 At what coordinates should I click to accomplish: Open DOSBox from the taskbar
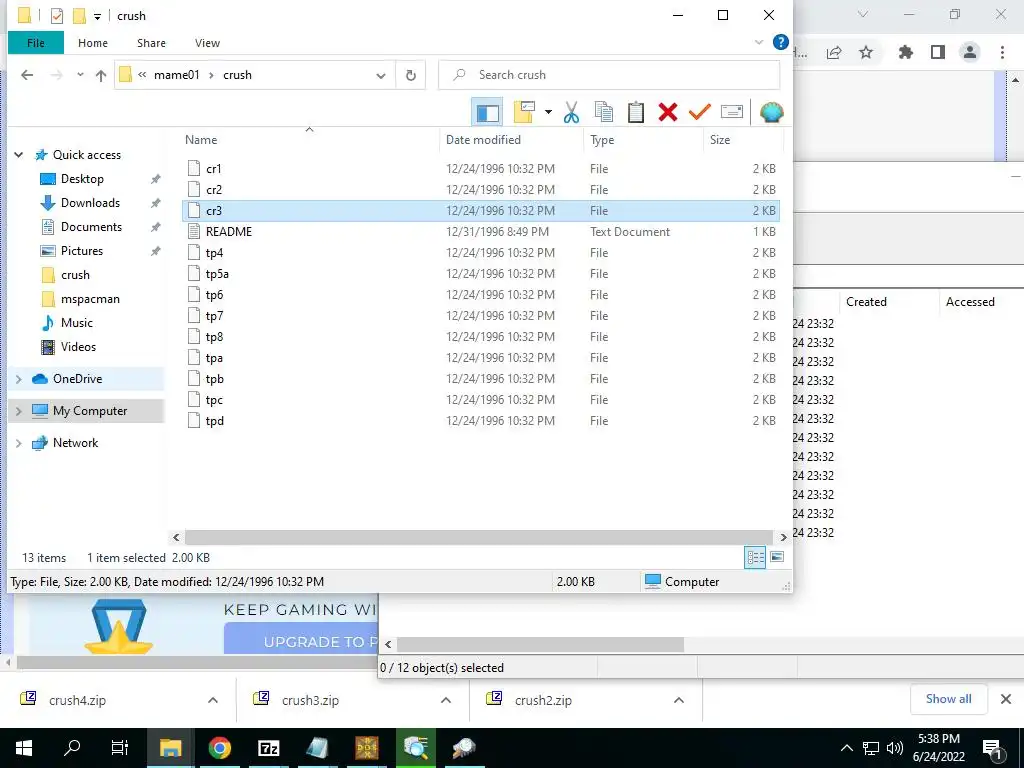pos(367,748)
